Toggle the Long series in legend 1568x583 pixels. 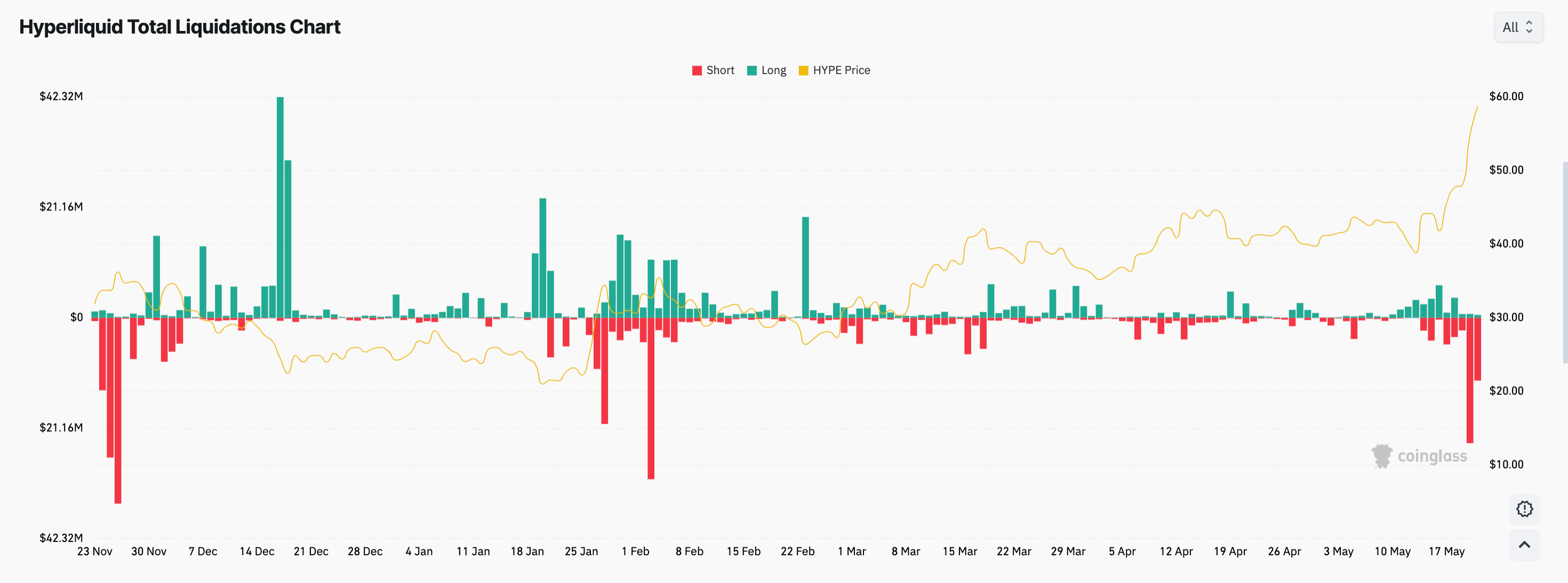click(x=766, y=70)
